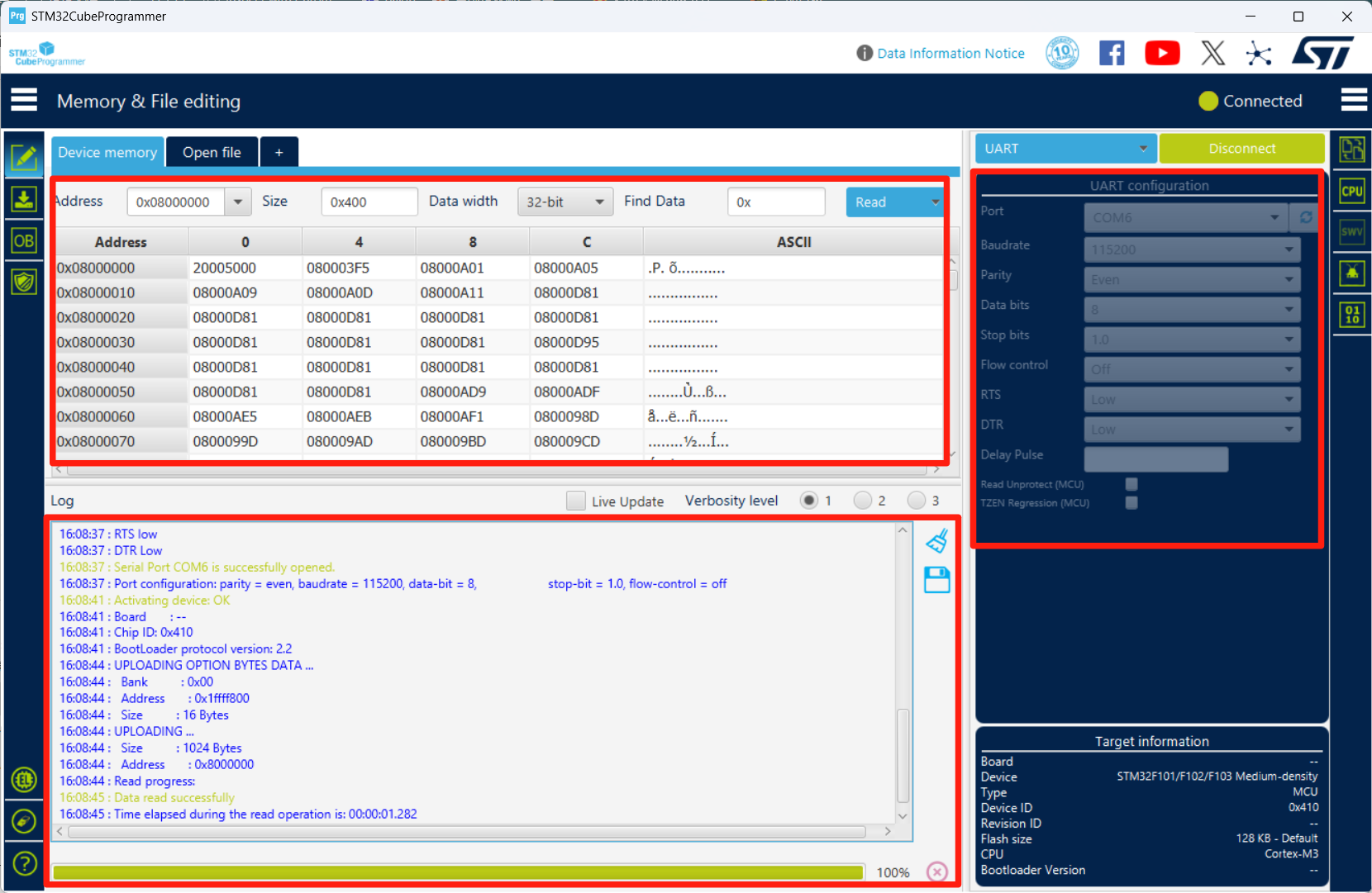
Task: Open the Erasing & Programming download icon
Action: (x=24, y=199)
